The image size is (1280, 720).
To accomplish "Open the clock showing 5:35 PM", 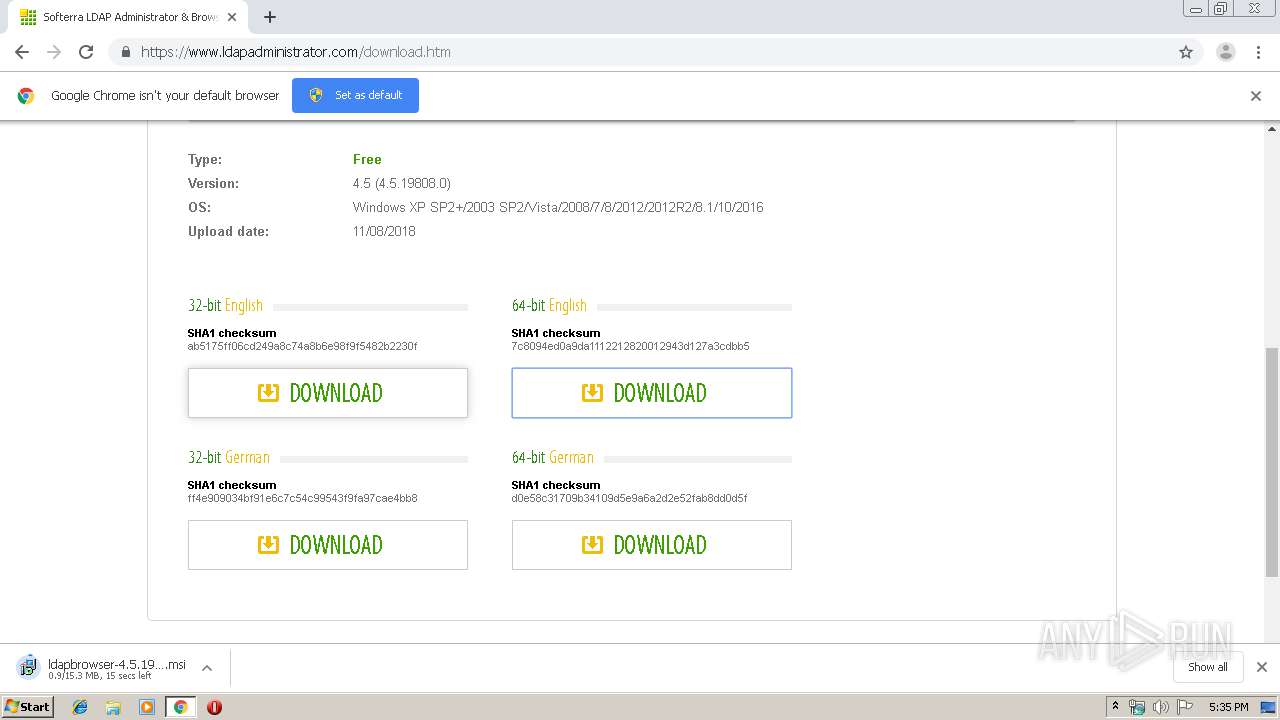I will [1228, 707].
